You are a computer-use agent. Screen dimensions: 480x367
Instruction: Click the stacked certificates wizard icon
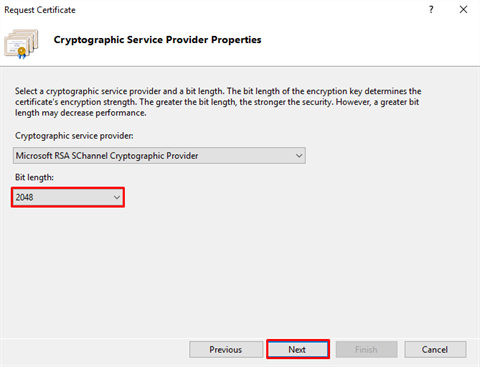(x=21, y=44)
